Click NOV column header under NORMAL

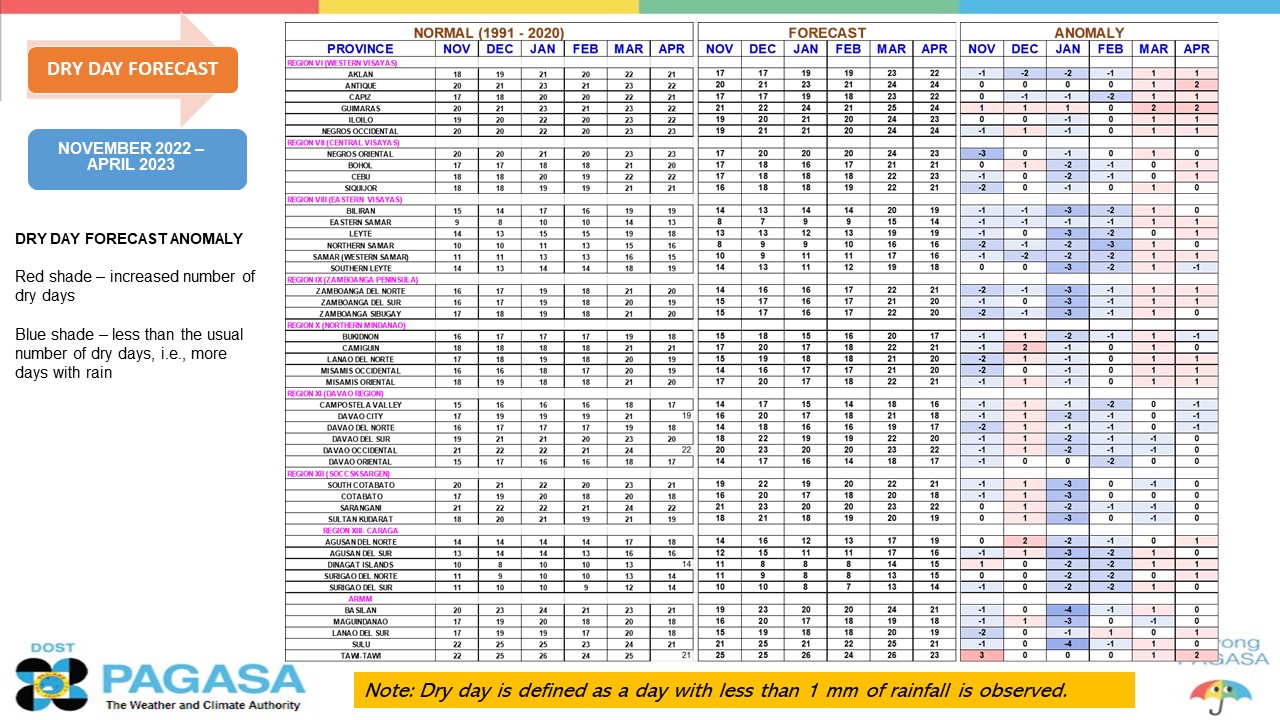456,49
